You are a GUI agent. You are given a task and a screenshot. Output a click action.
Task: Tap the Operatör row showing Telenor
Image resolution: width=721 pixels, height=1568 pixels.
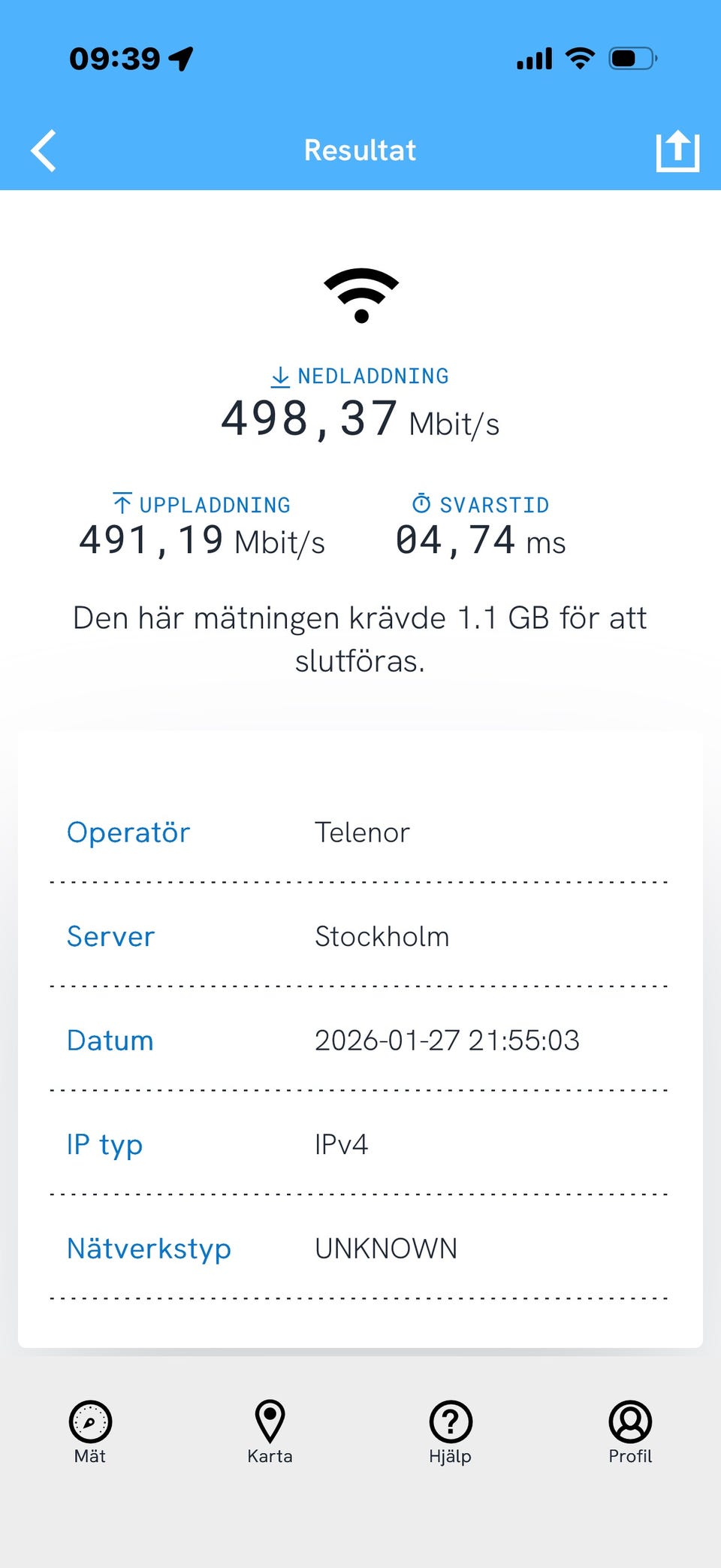(x=361, y=832)
